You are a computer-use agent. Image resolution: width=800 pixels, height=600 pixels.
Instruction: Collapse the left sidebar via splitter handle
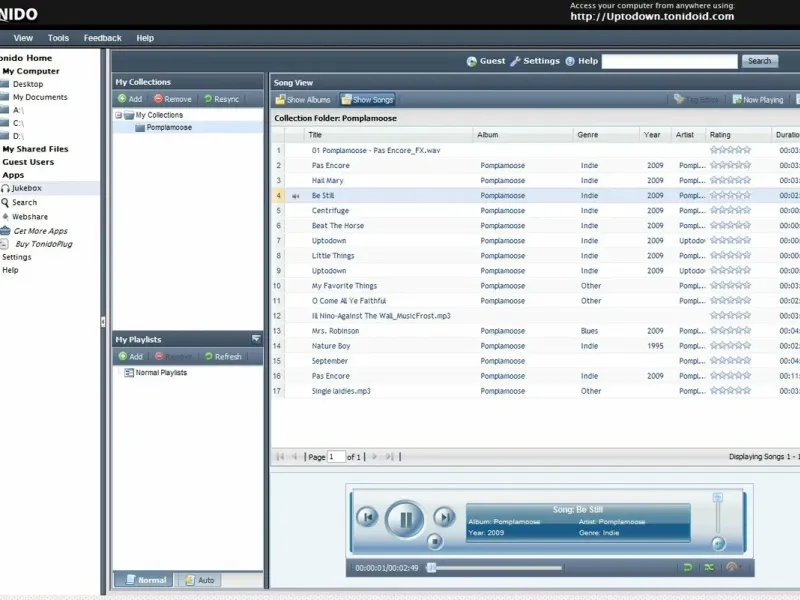[x=103, y=321]
